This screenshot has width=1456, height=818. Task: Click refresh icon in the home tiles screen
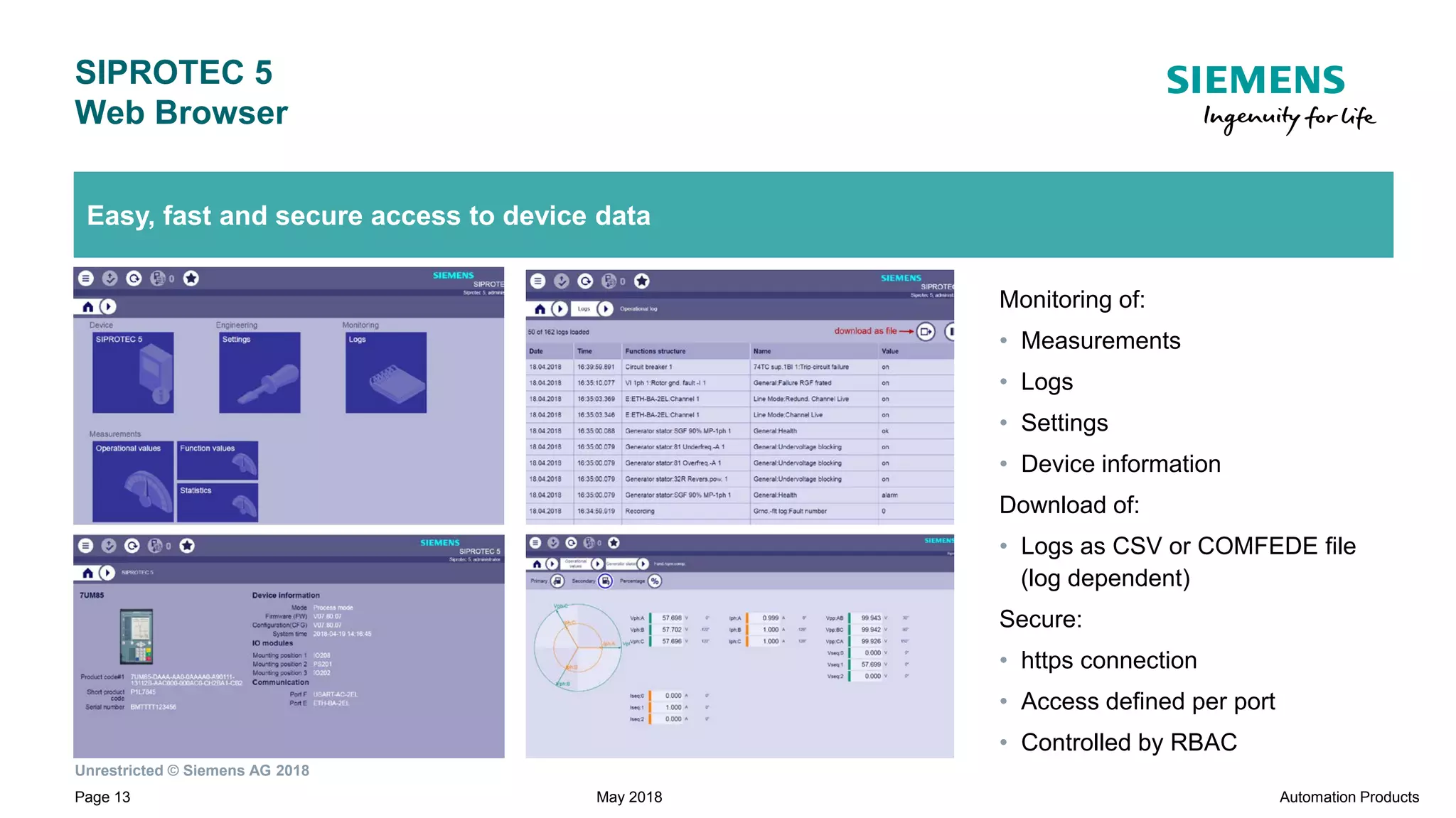134,279
